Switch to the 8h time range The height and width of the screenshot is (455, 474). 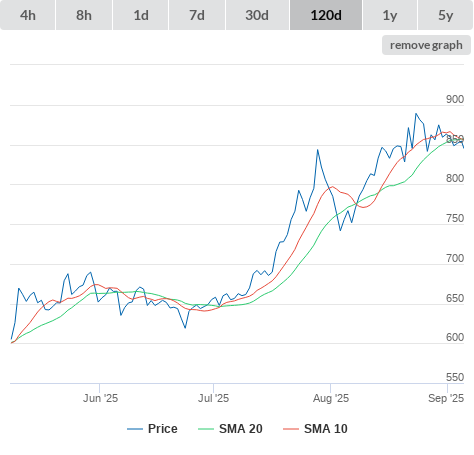[x=84, y=15]
